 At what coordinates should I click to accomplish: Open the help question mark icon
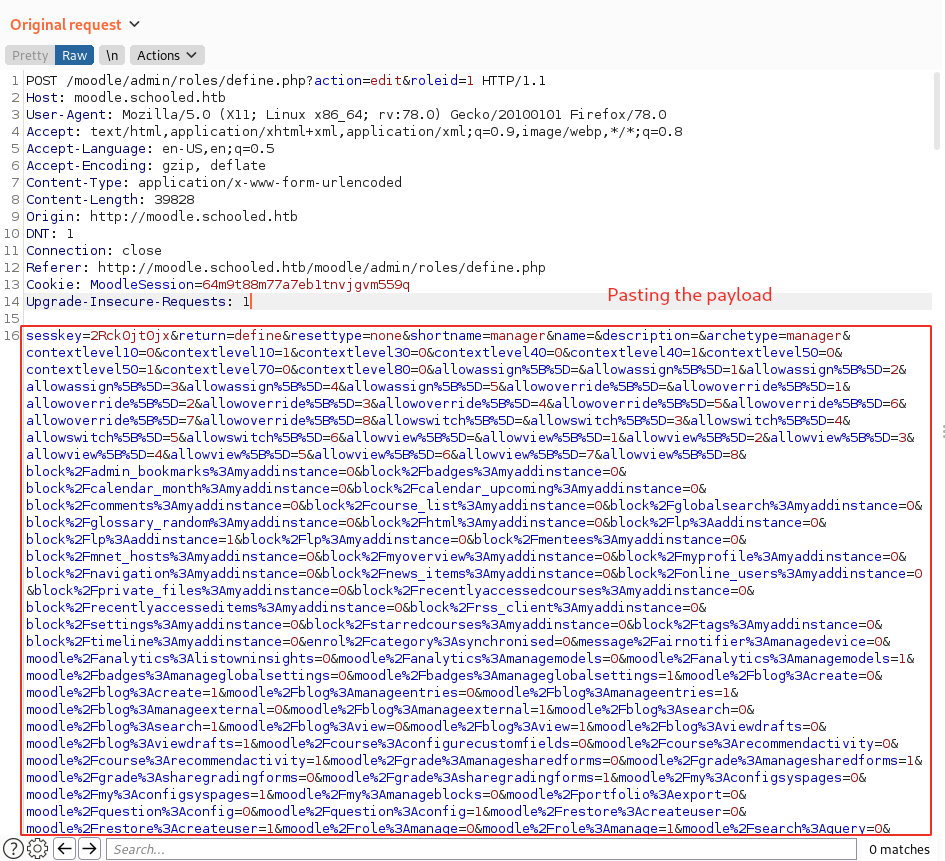(13, 849)
